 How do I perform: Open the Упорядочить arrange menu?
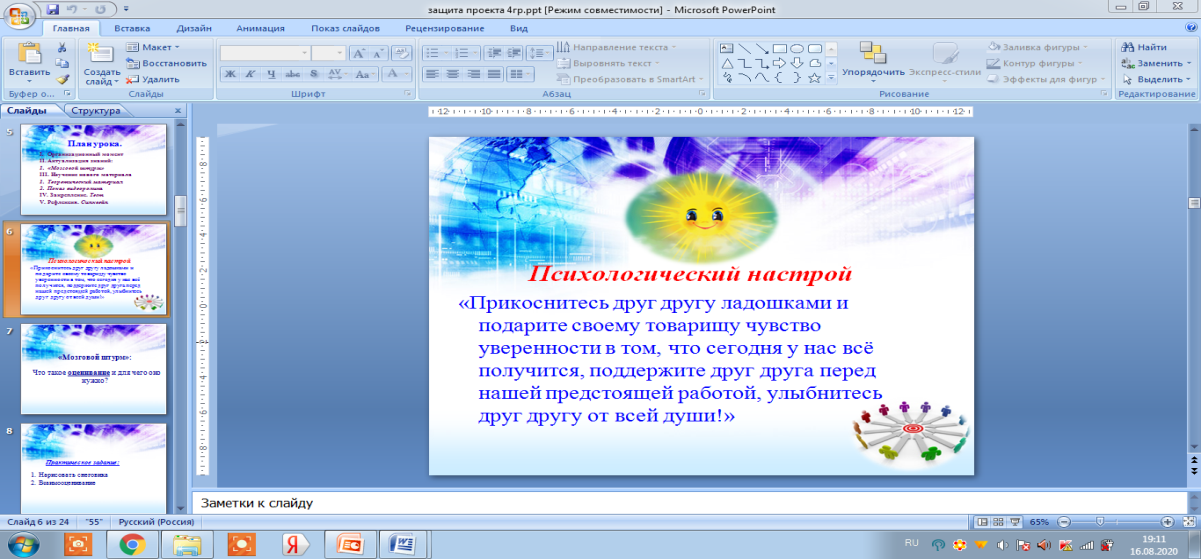click(874, 60)
